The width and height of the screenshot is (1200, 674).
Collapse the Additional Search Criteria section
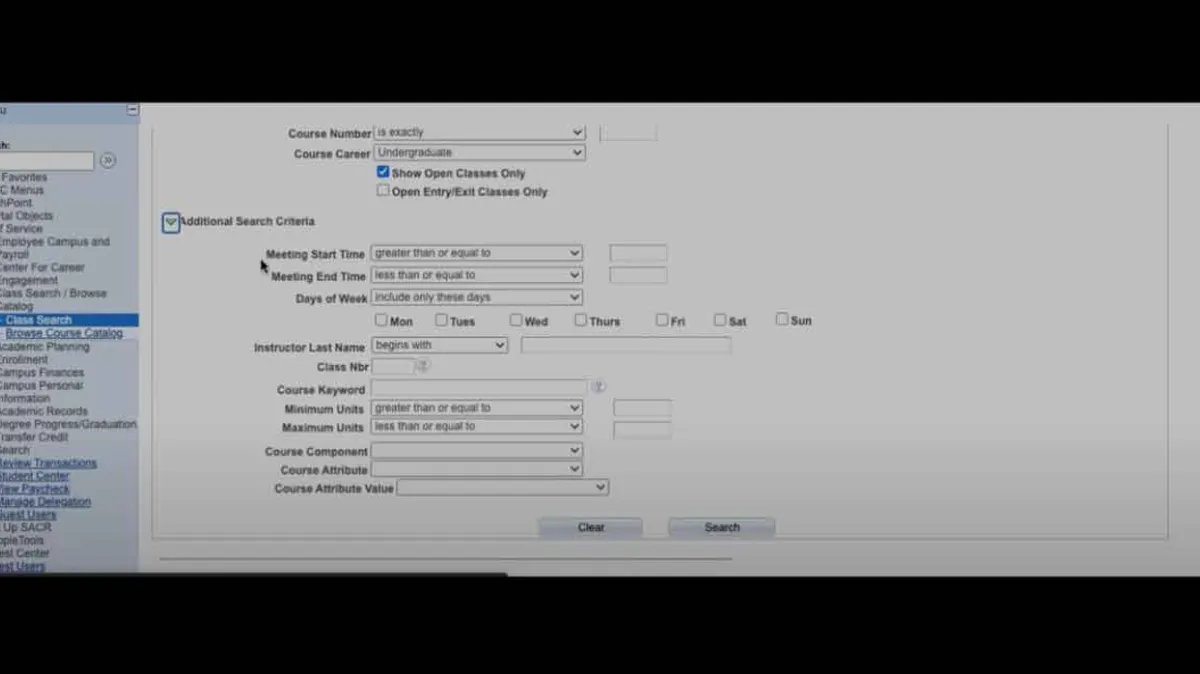coord(171,222)
